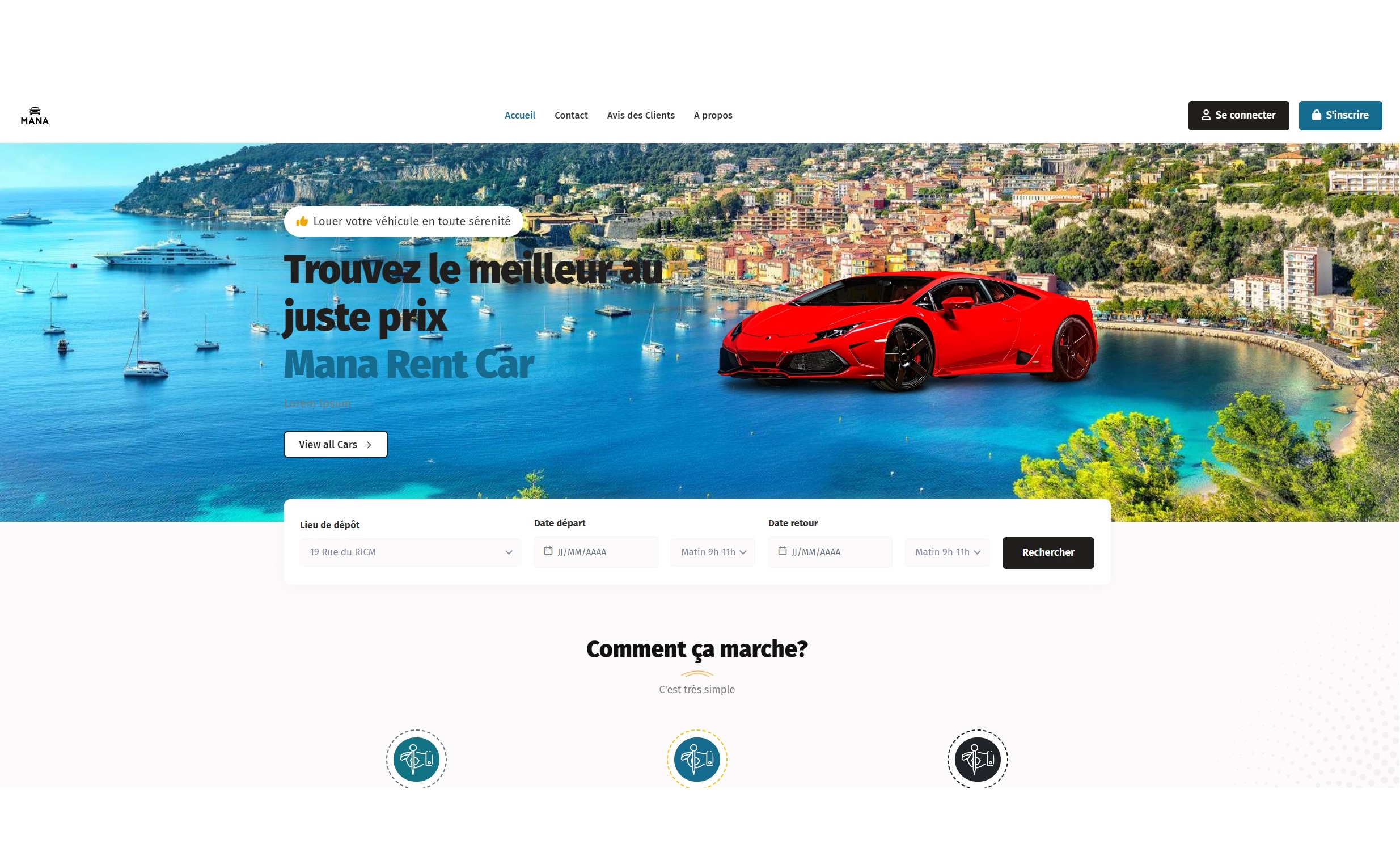Click the A propos navigation link
1400x852 pixels.
click(x=713, y=115)
